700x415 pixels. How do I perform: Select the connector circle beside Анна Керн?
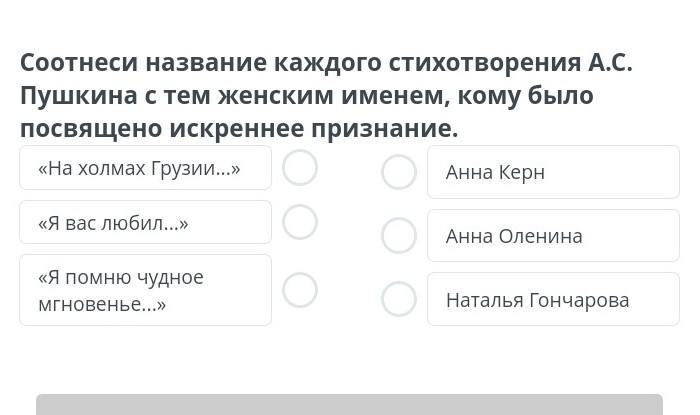click(x=399, y=172)
